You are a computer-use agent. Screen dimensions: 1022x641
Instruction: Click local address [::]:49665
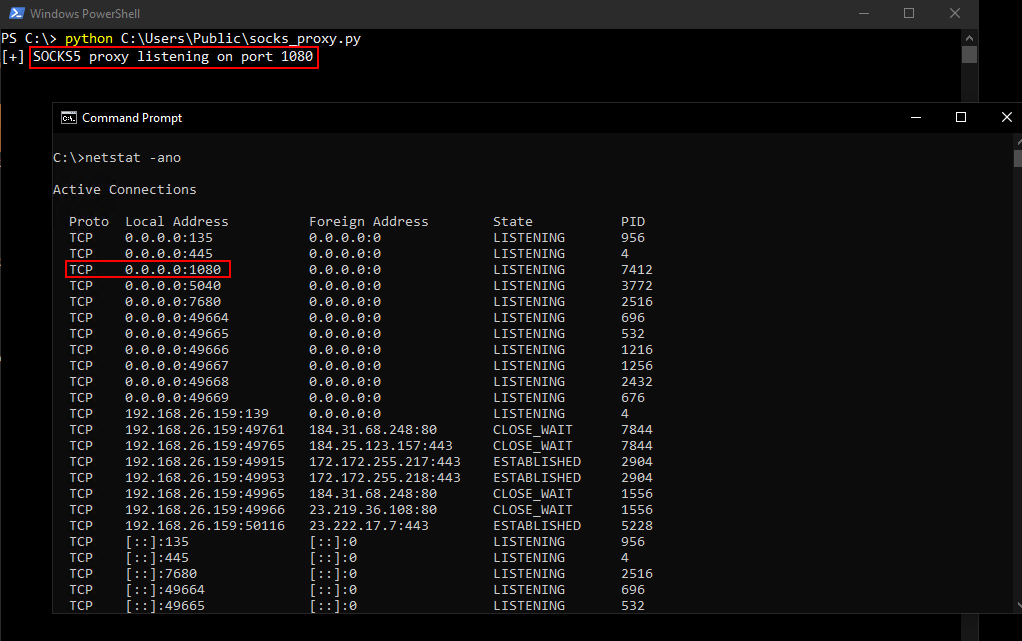click(165, 605)
